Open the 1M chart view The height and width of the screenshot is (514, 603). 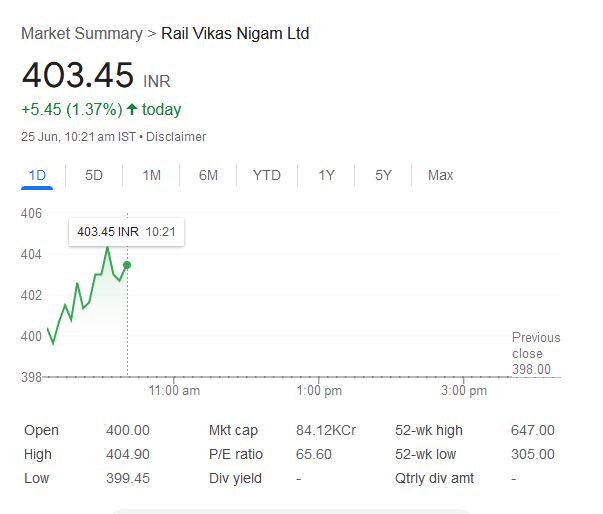(151, 175)
